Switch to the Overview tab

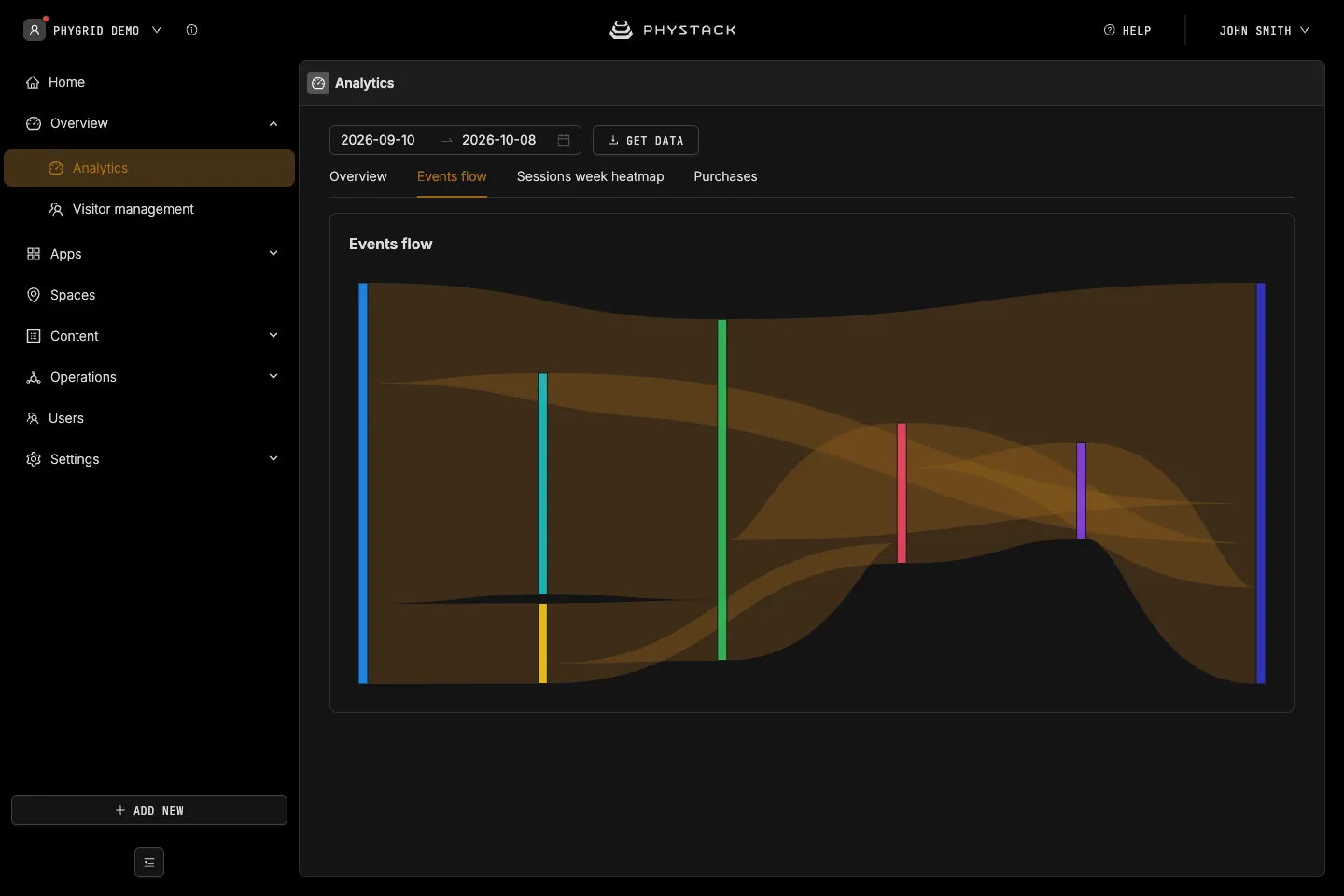click(358, 176)
